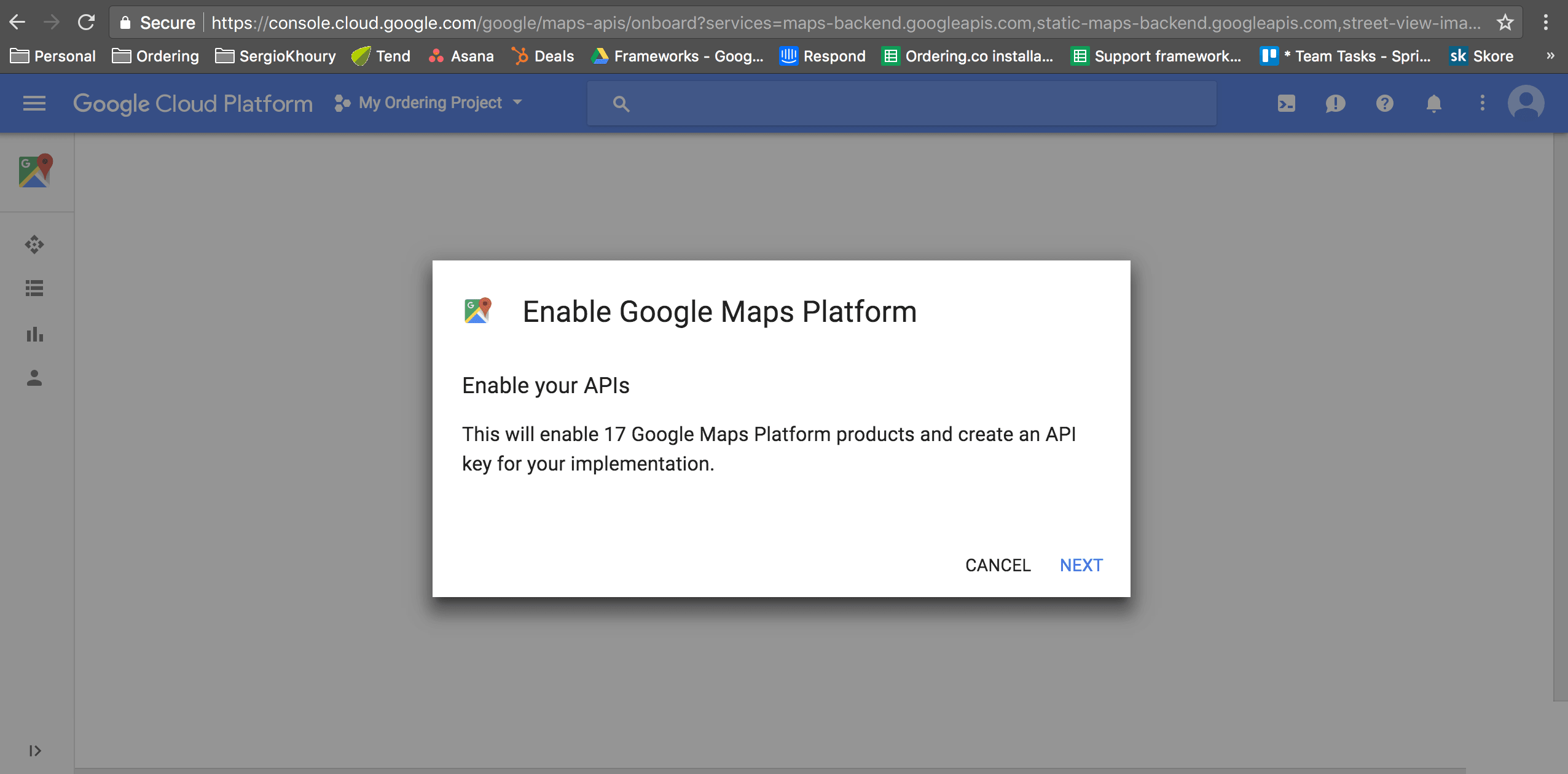The image size is (1568, 774).
Task: Show hidden bookmarks with the chevron
Action: tap(1550, 56)
